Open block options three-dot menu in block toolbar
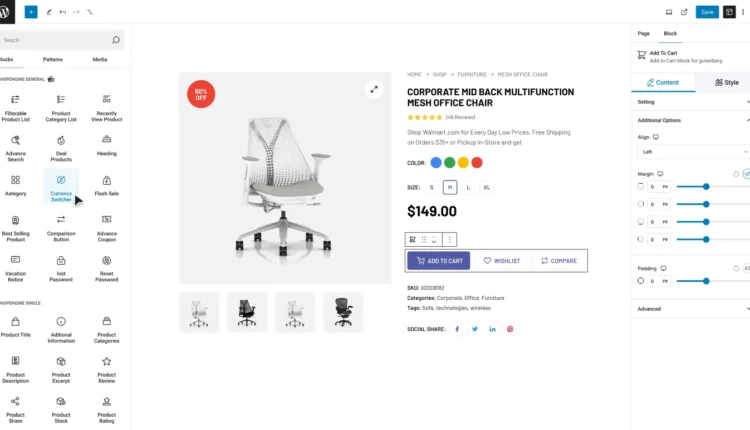This screenshot has width=750, height=430. tap(449, 239)
